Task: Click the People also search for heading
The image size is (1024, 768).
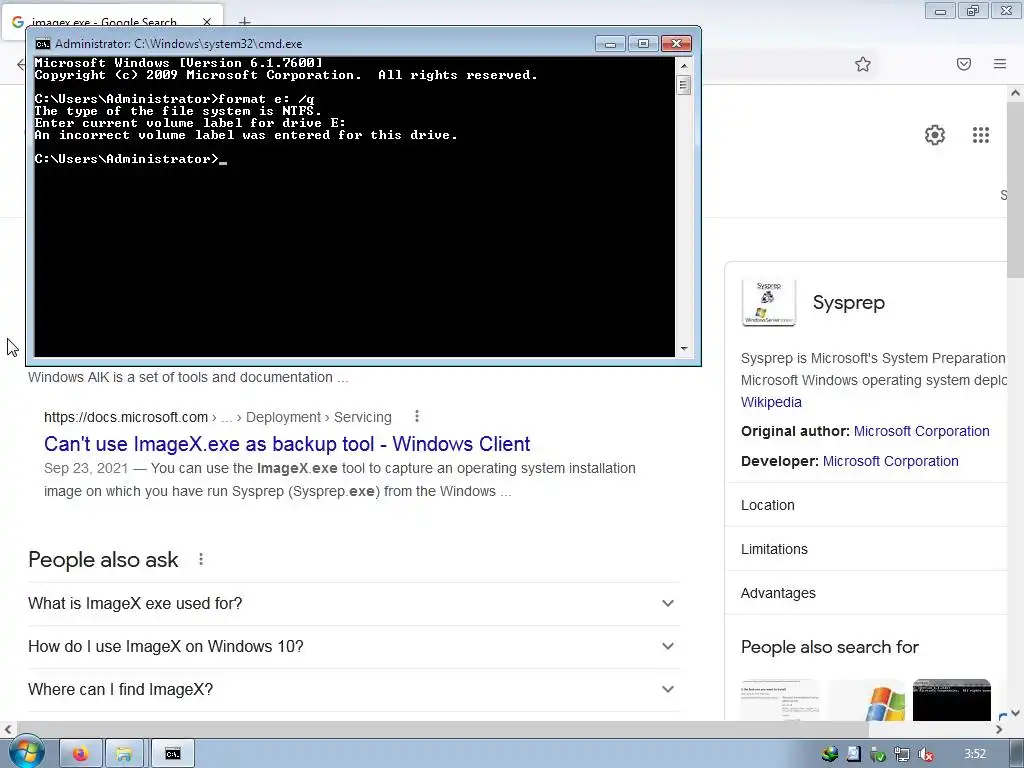Action: pos(829,647)
